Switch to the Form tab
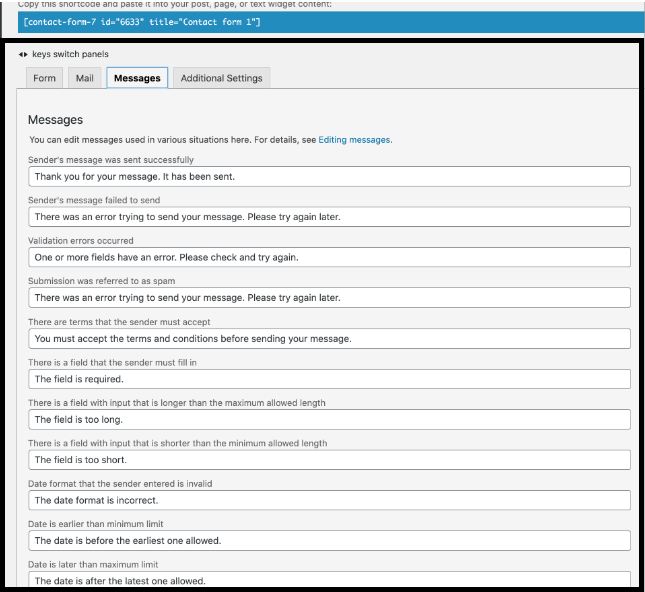 [x=44, y=78]
